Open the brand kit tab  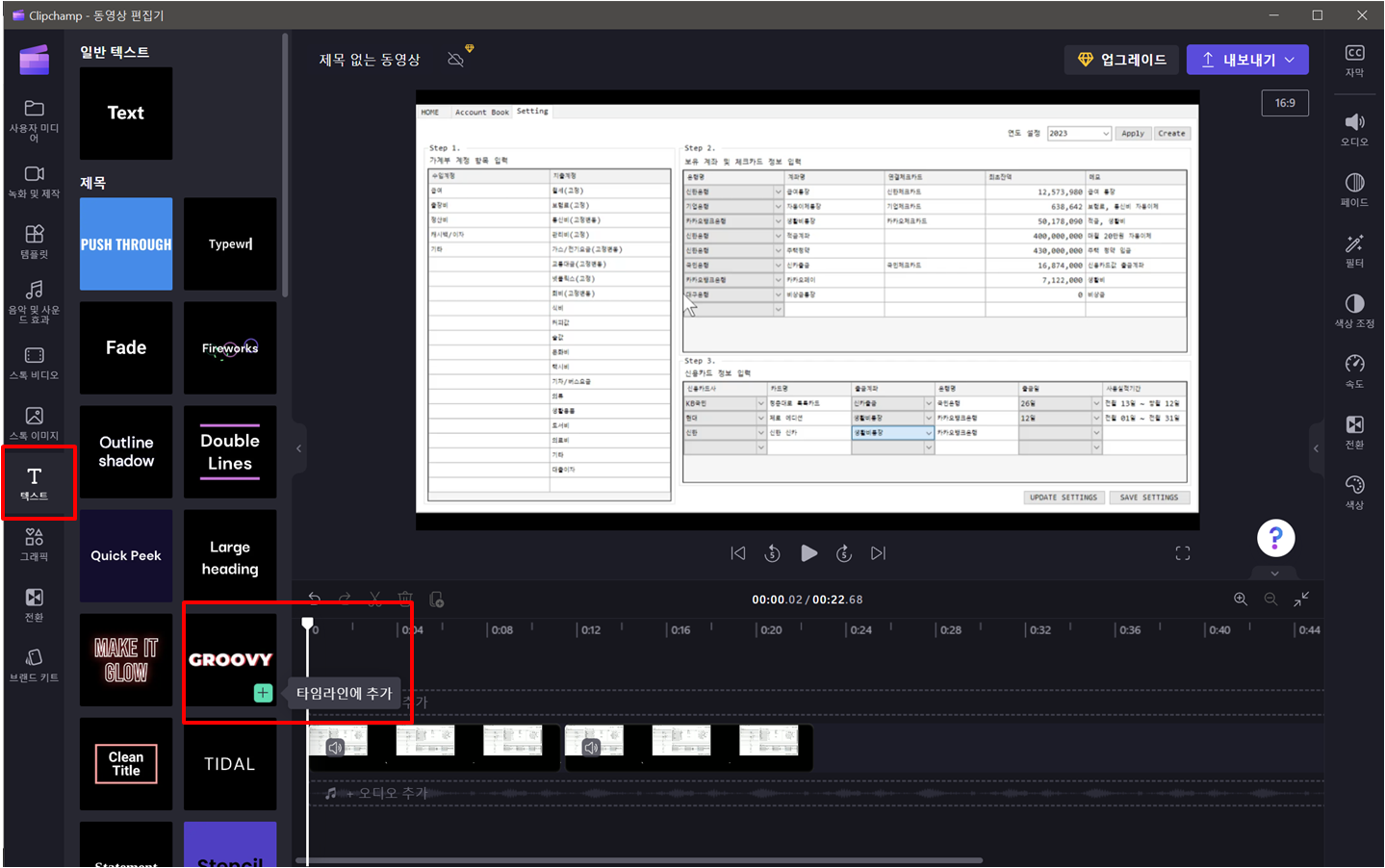pos(34,665)
